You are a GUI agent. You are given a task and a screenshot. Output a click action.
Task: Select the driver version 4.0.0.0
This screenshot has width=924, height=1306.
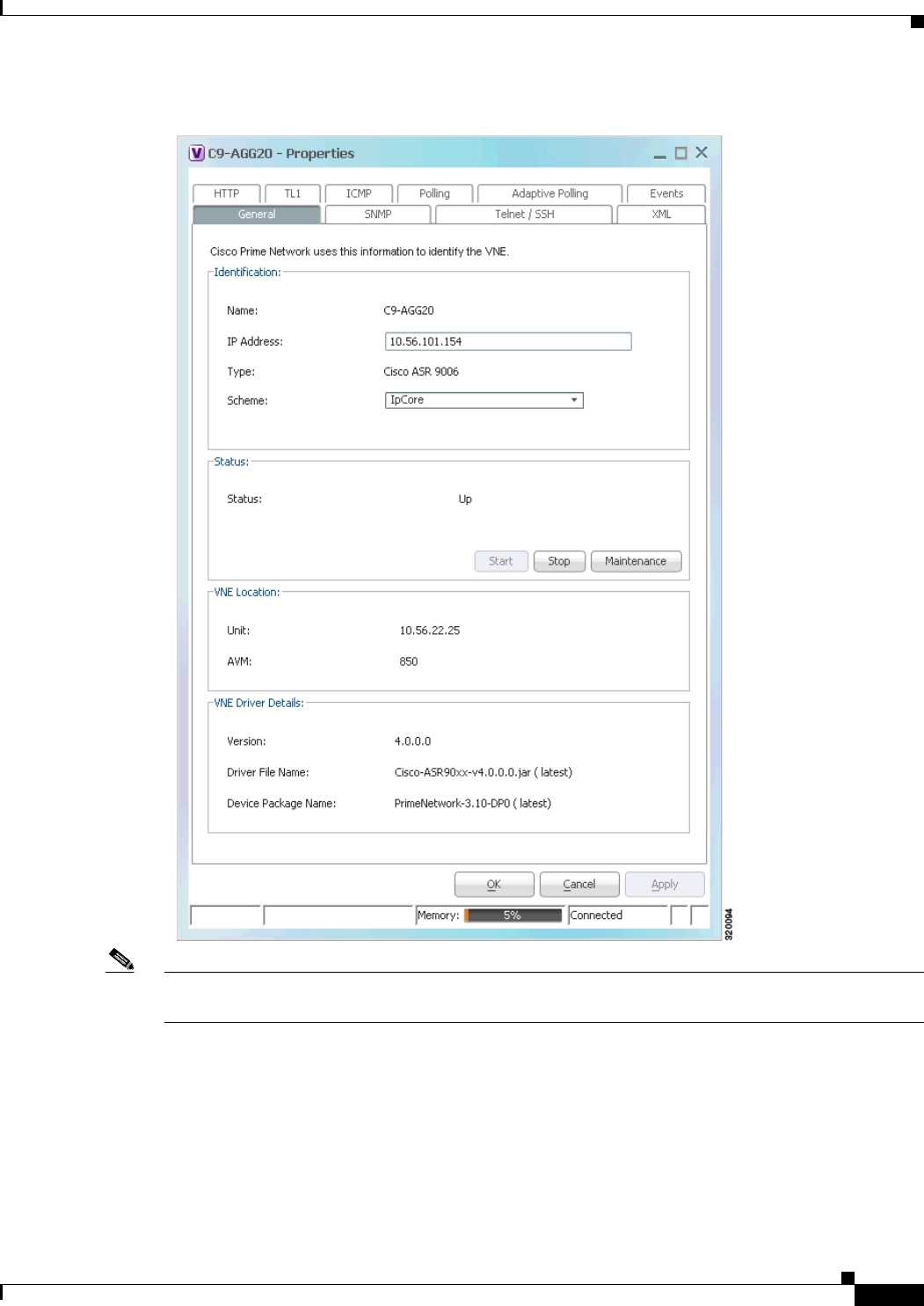(x=412, y=741)
